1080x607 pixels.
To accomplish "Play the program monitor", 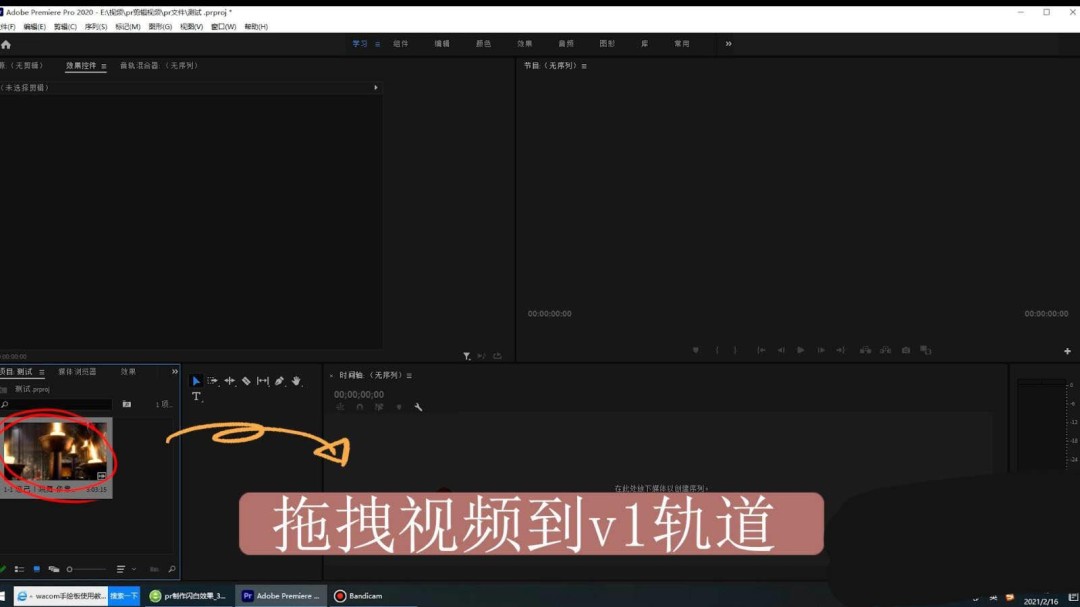I will [800, 351].
